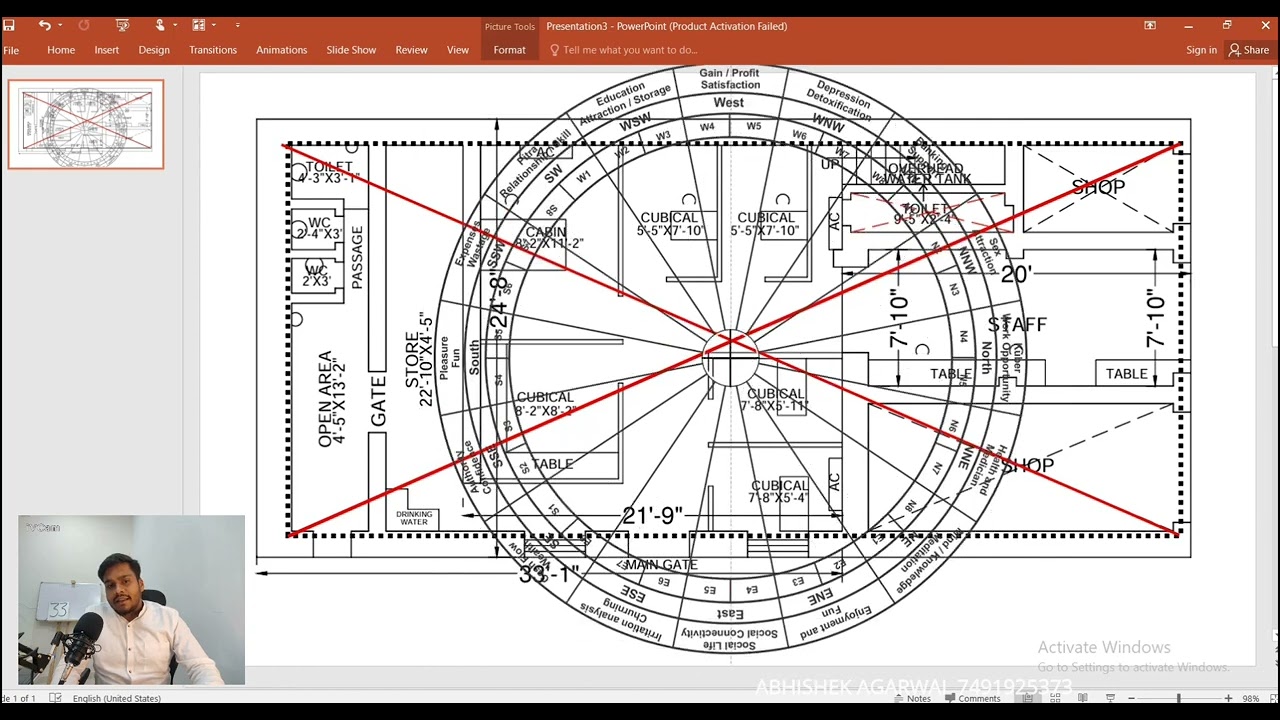The width and height of the screenshot is (1280, 720).
Task: Go to the Transitions tab
Action: coord(213,50)
